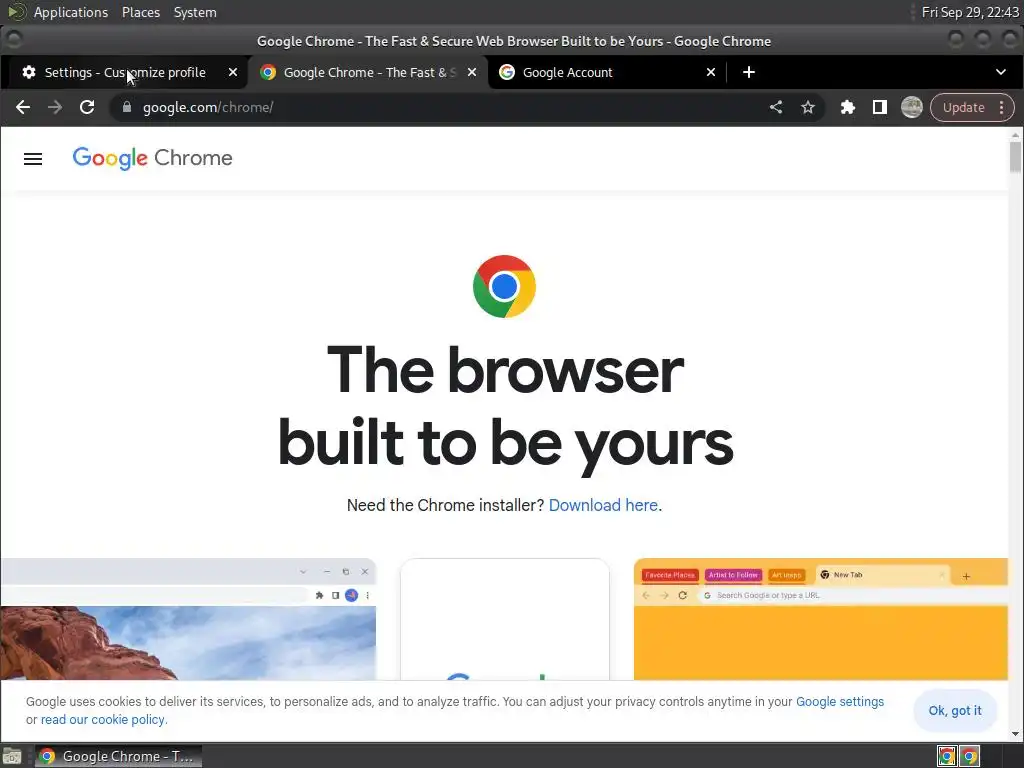1024x768 pixels.
Task: Open read our cookie policy link
Action: tap(103, 720)
